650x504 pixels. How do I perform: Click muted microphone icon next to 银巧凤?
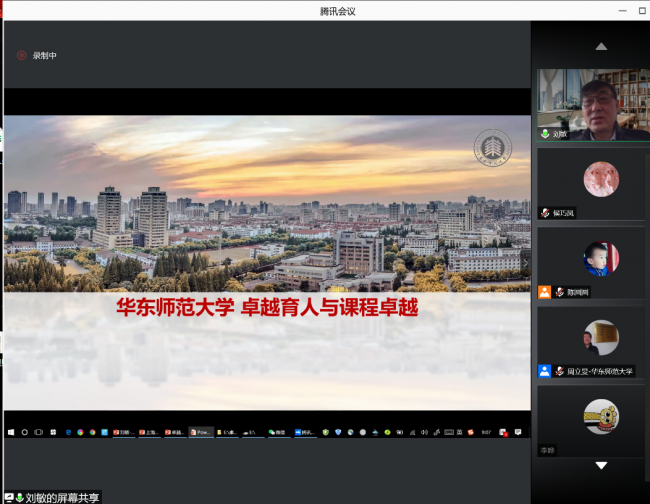545,213
